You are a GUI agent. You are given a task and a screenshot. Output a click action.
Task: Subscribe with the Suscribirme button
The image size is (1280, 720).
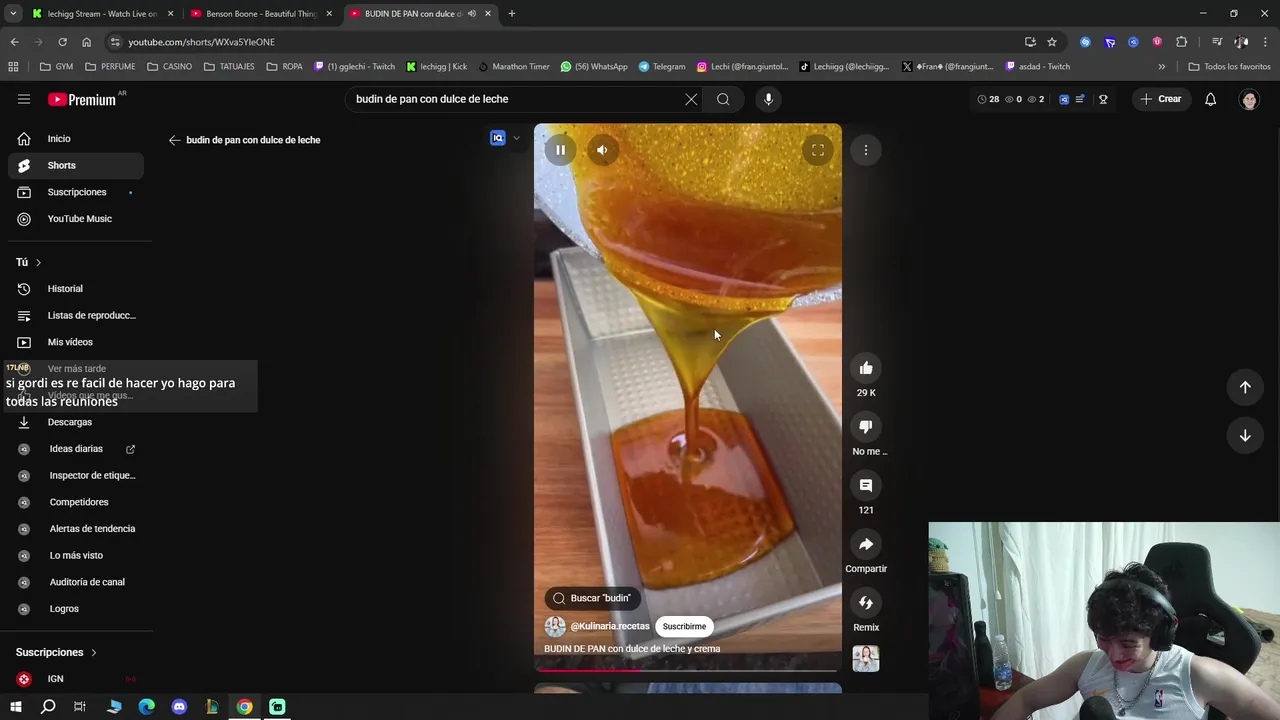(684, 626)
